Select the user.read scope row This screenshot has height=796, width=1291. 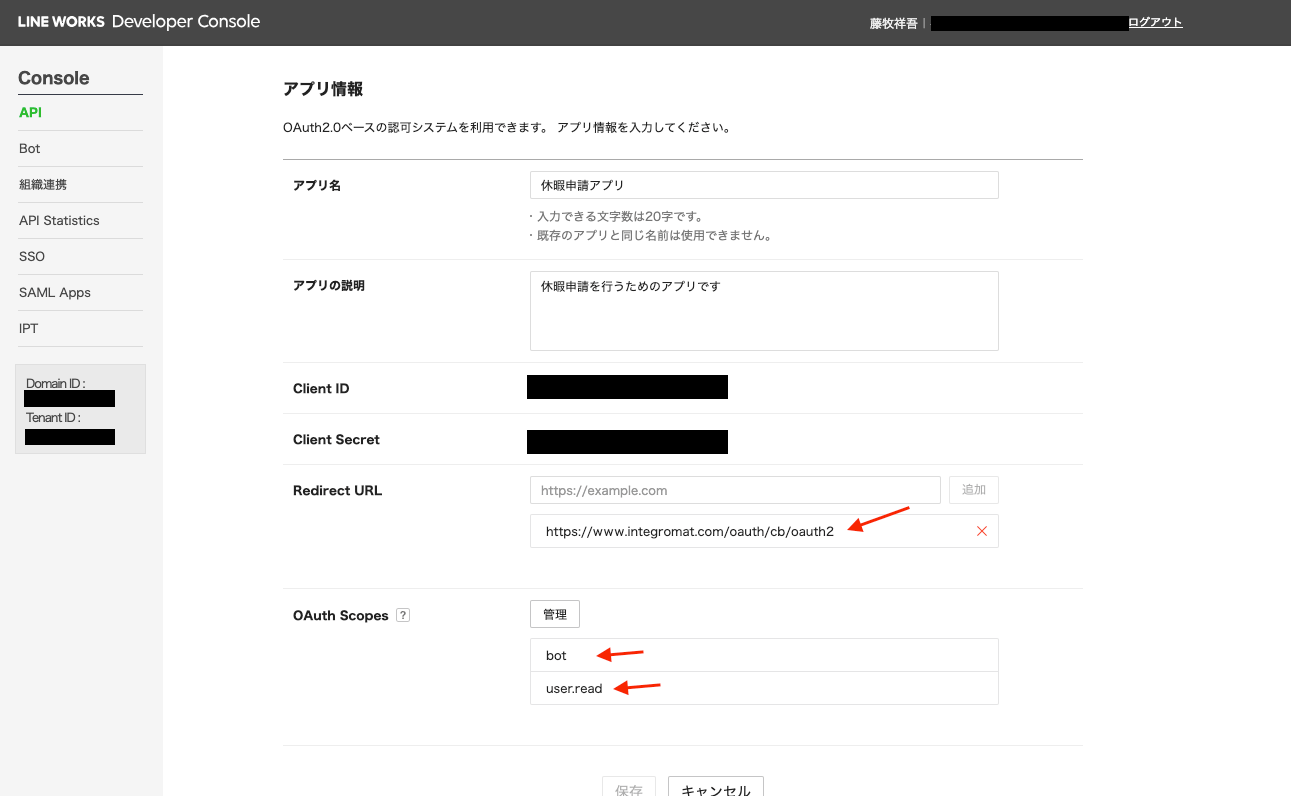click(x=764, y=688)
